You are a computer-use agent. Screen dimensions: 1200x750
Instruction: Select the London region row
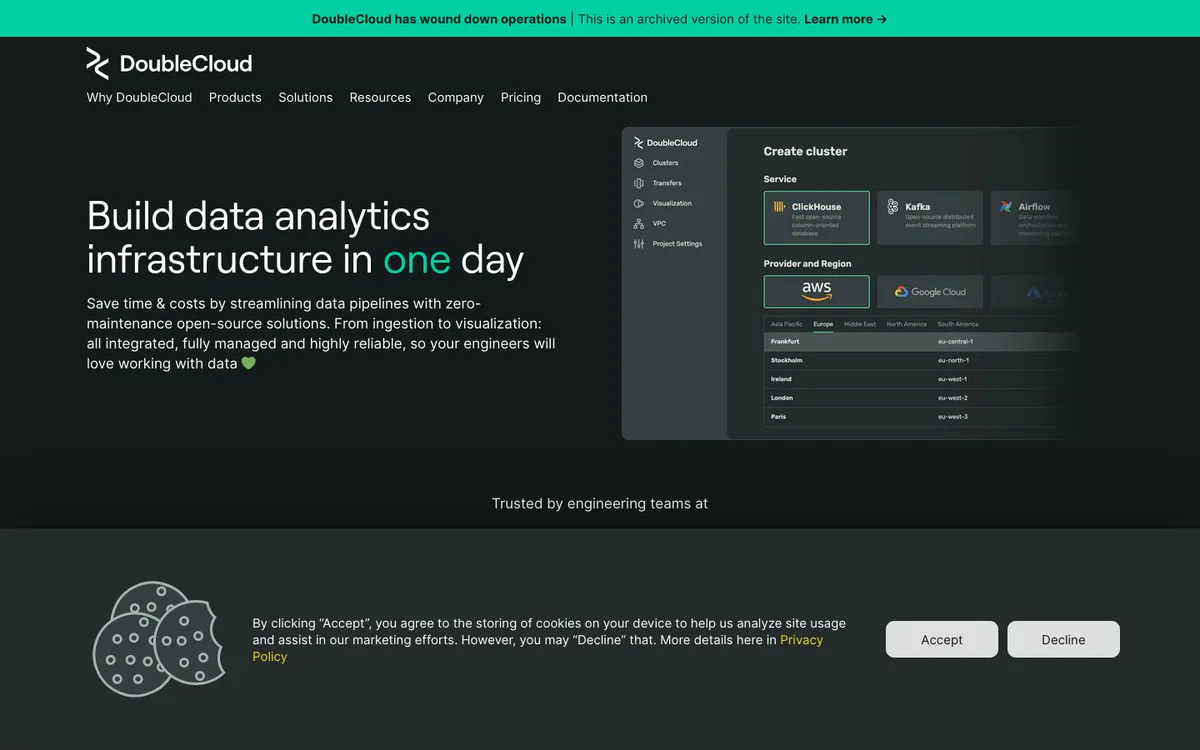[923, 398]
